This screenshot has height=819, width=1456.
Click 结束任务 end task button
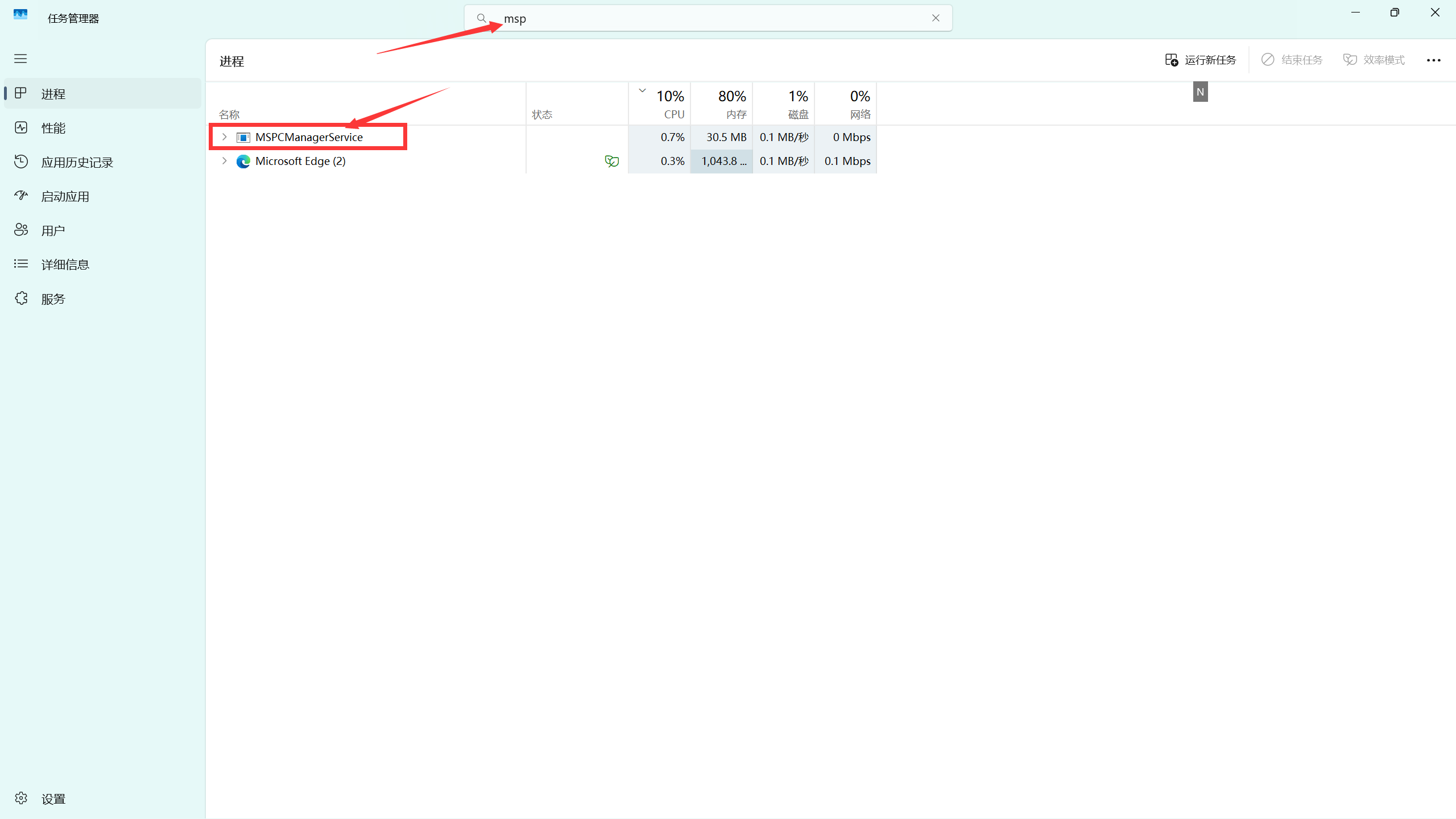[x=1292, y=60]
